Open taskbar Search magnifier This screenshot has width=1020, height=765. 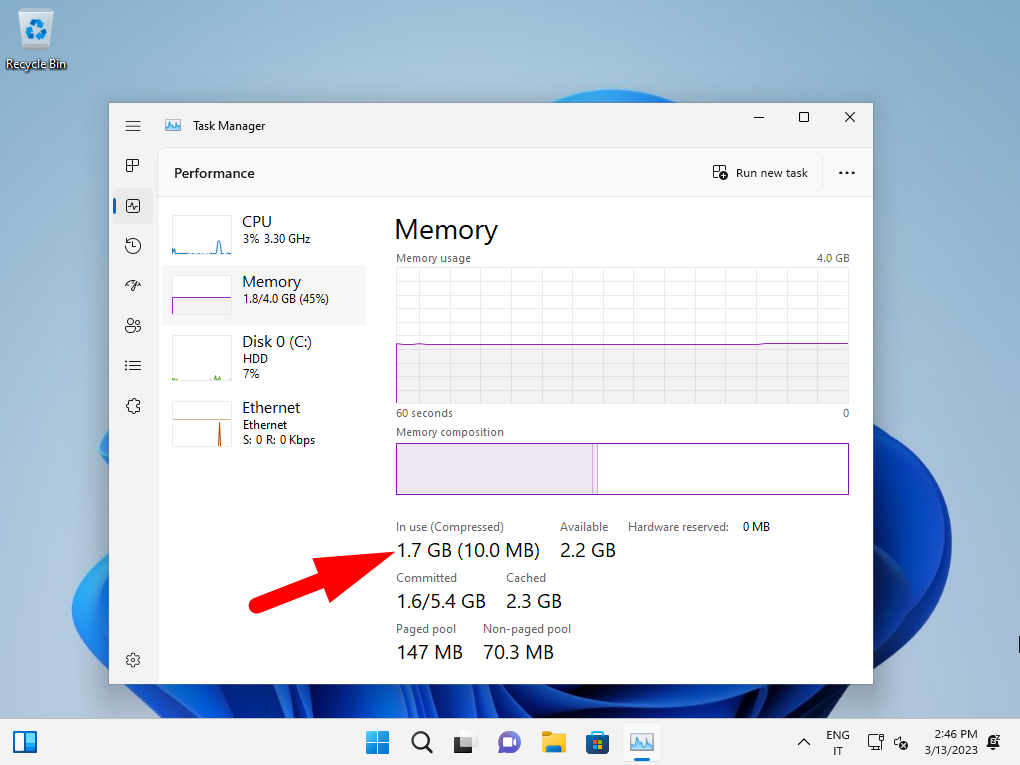422,742
